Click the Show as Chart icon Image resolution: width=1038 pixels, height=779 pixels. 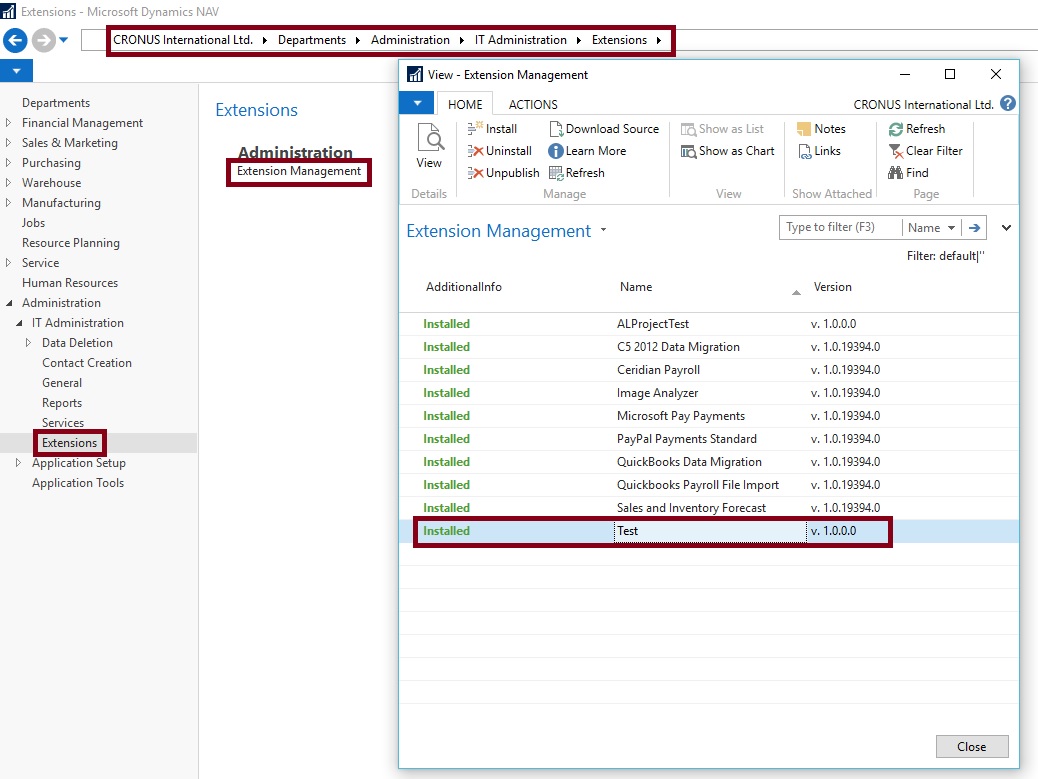[x=688, y=151]
